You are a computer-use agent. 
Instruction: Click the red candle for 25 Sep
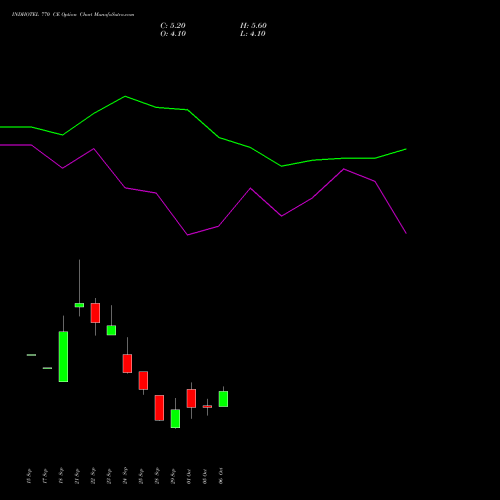click(x=143, y=380)
